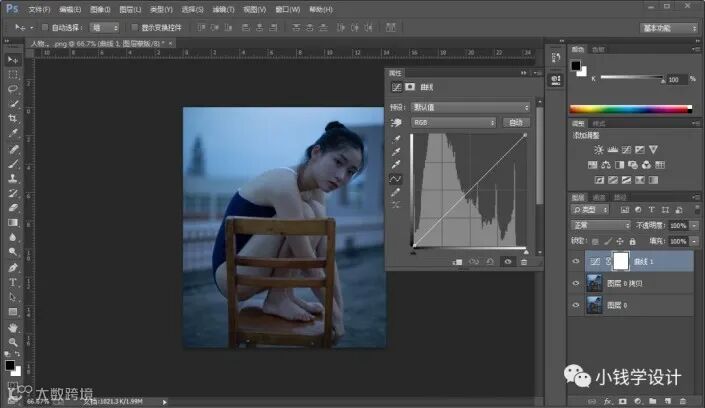Select the Zoom tool in the toolbar

tap(13, 342)
